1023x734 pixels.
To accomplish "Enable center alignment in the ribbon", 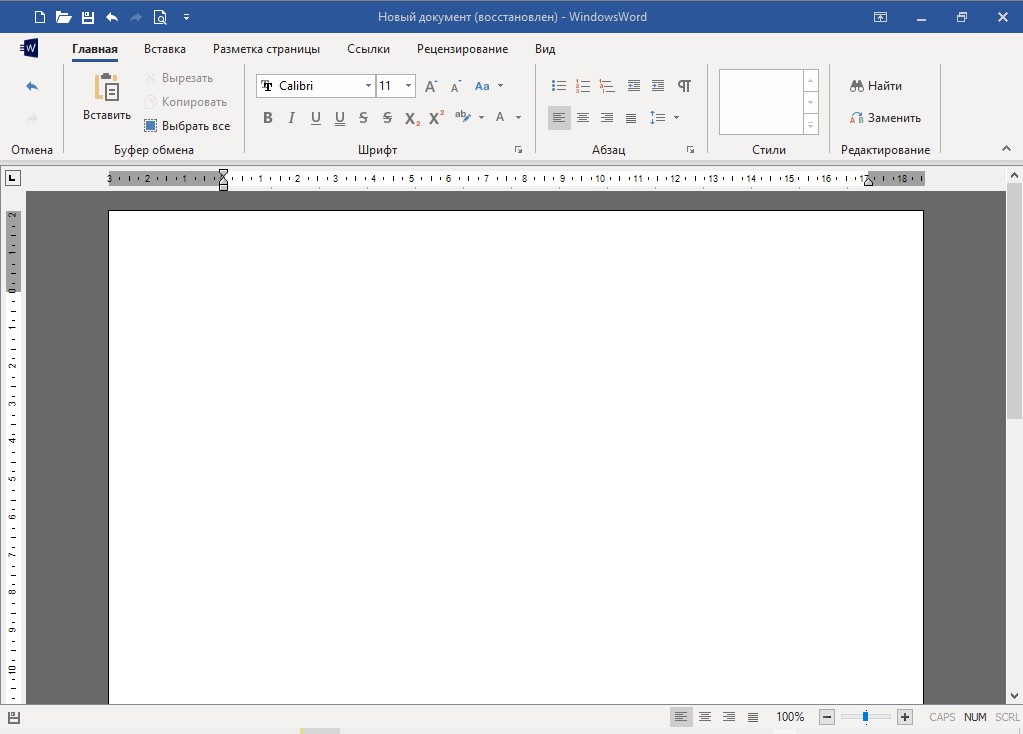I will point(583,118).
